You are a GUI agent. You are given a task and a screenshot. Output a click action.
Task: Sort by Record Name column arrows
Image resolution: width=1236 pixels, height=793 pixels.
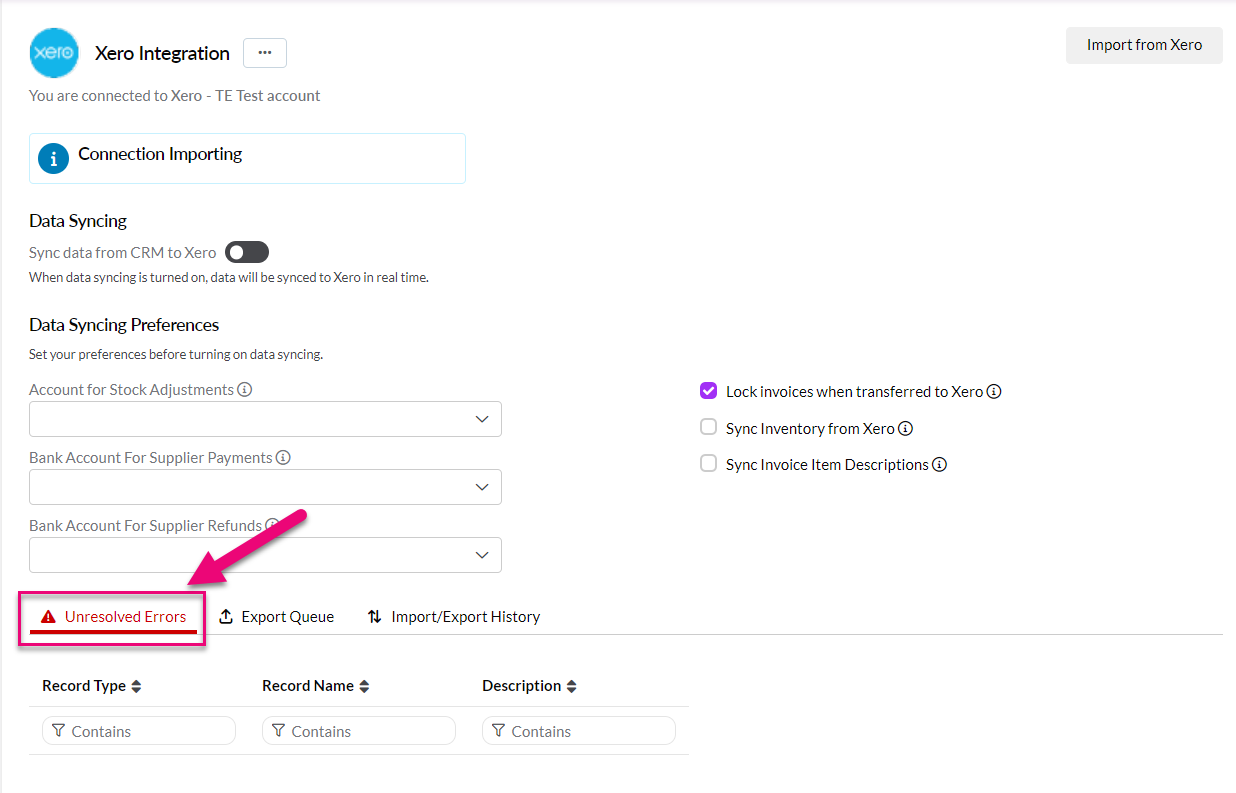[365, 686]
